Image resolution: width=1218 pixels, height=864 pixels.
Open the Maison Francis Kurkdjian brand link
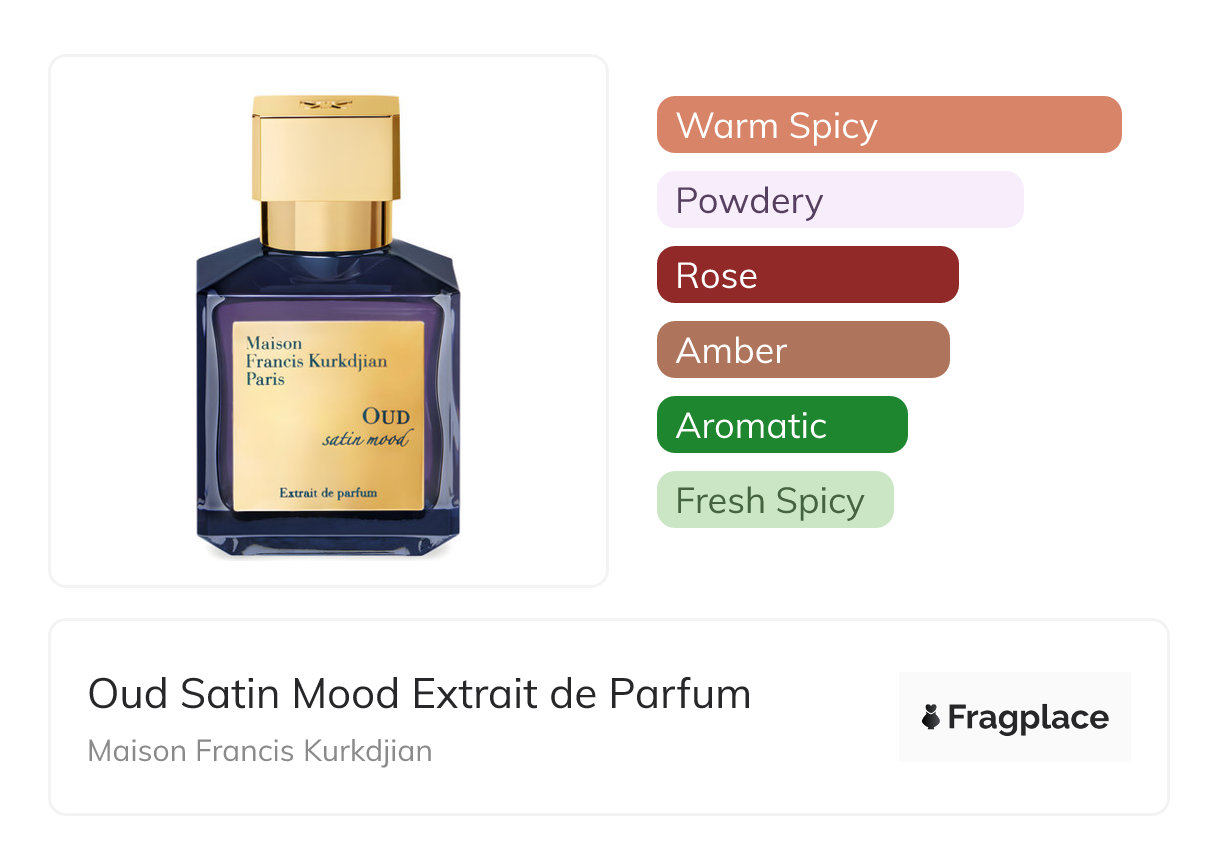260,751
